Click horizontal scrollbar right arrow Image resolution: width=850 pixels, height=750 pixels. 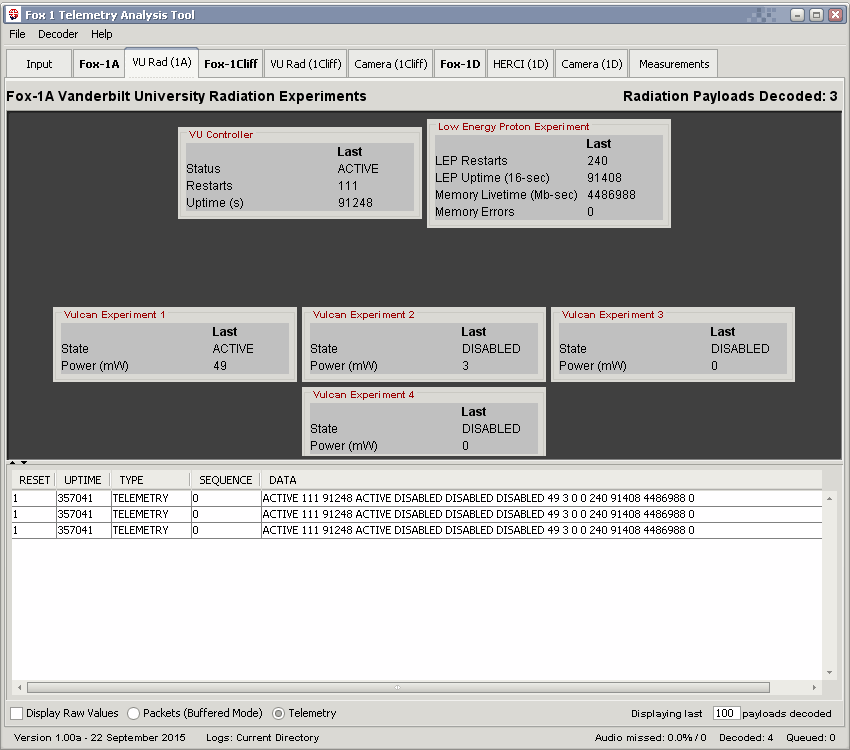coord(779,687)
